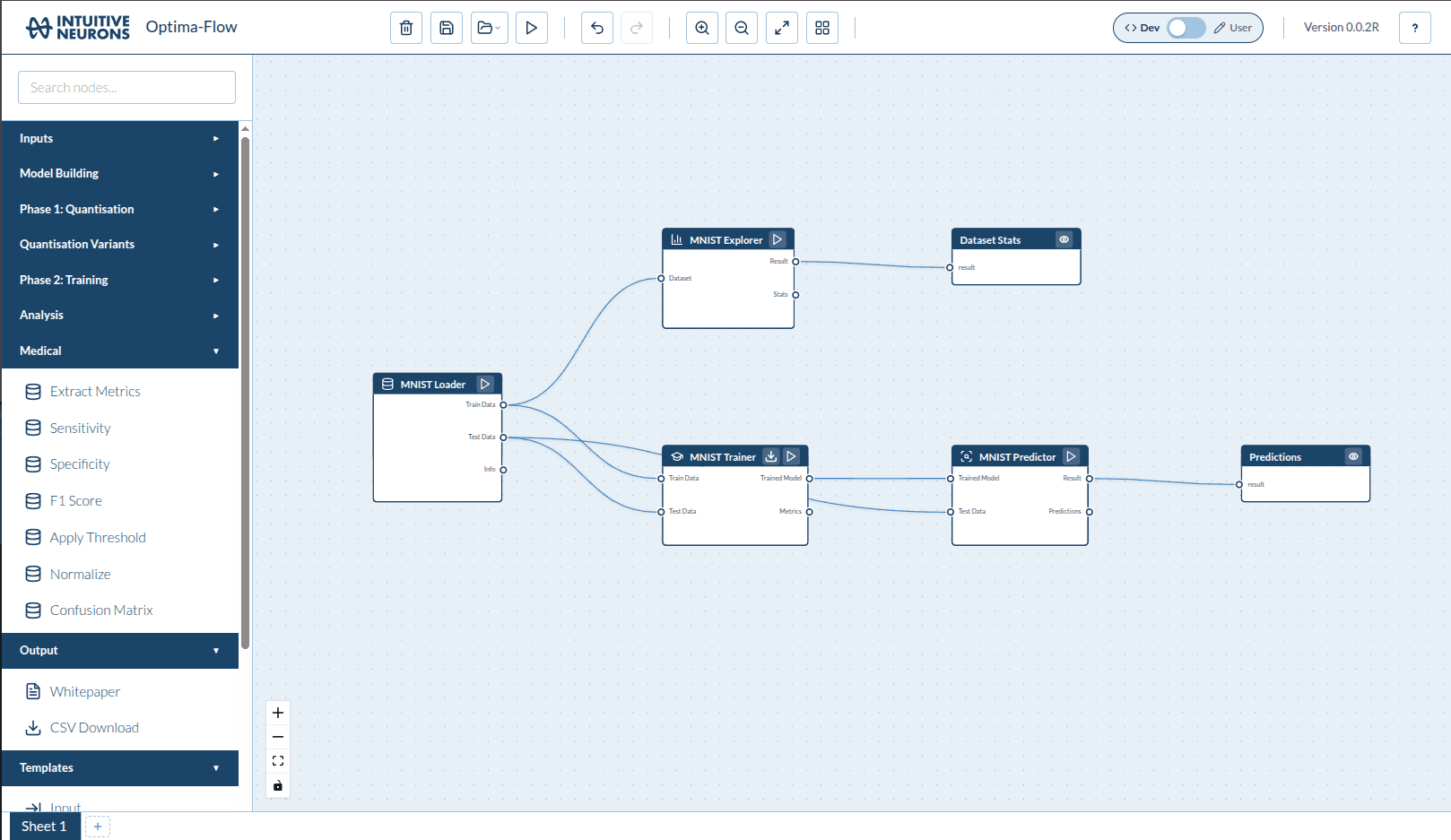Select the F1 Score node

pyautogui.click(x=120, y=501)
